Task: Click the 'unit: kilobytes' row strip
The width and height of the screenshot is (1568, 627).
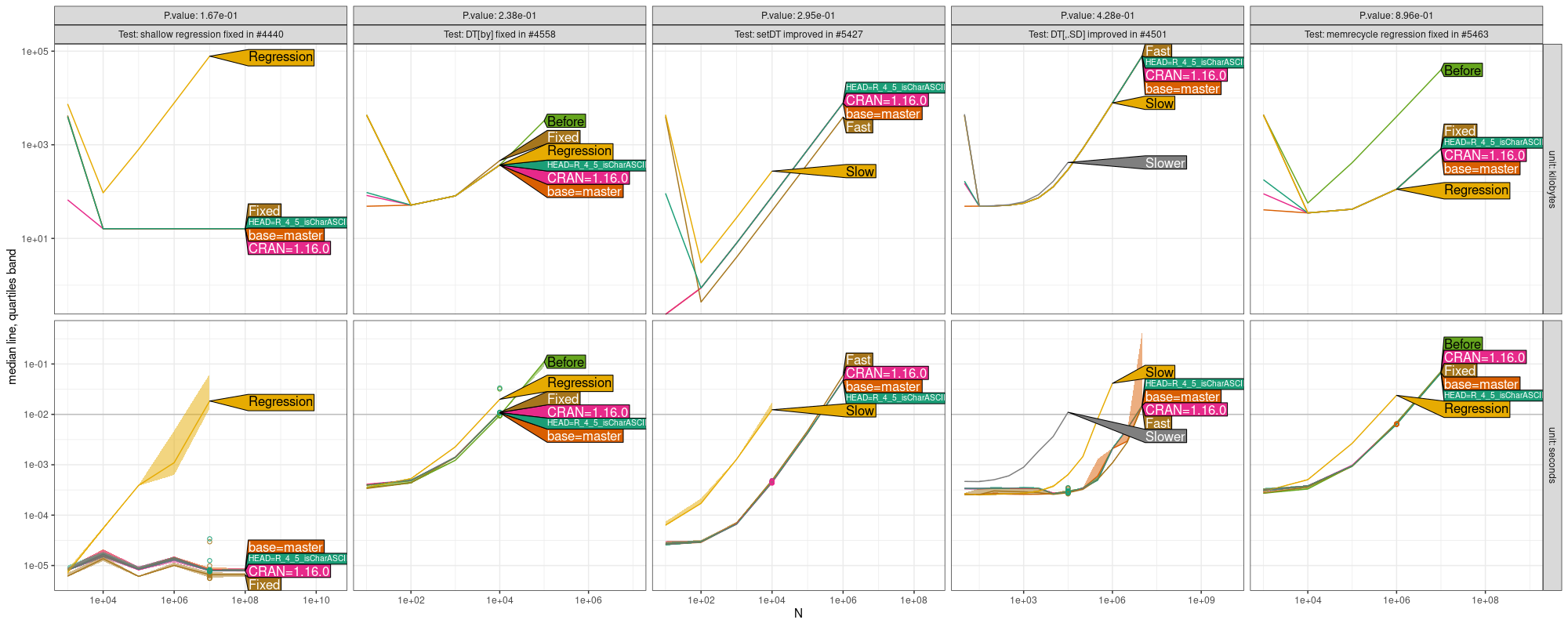Action: click(x=1552, y=179)
